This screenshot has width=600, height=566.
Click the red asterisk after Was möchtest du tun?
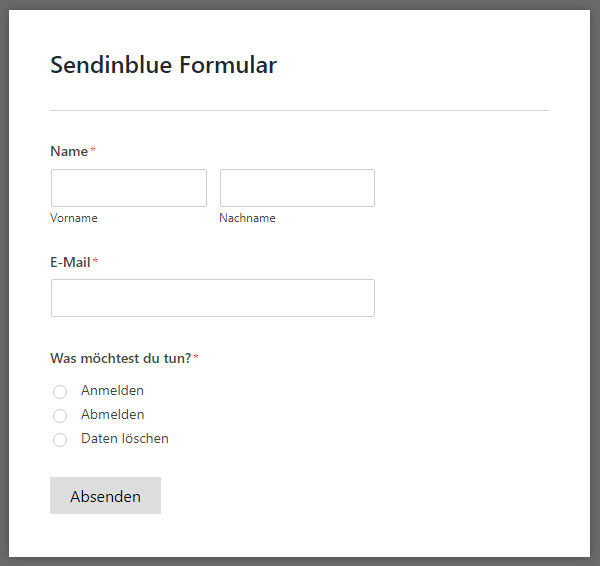196,357
